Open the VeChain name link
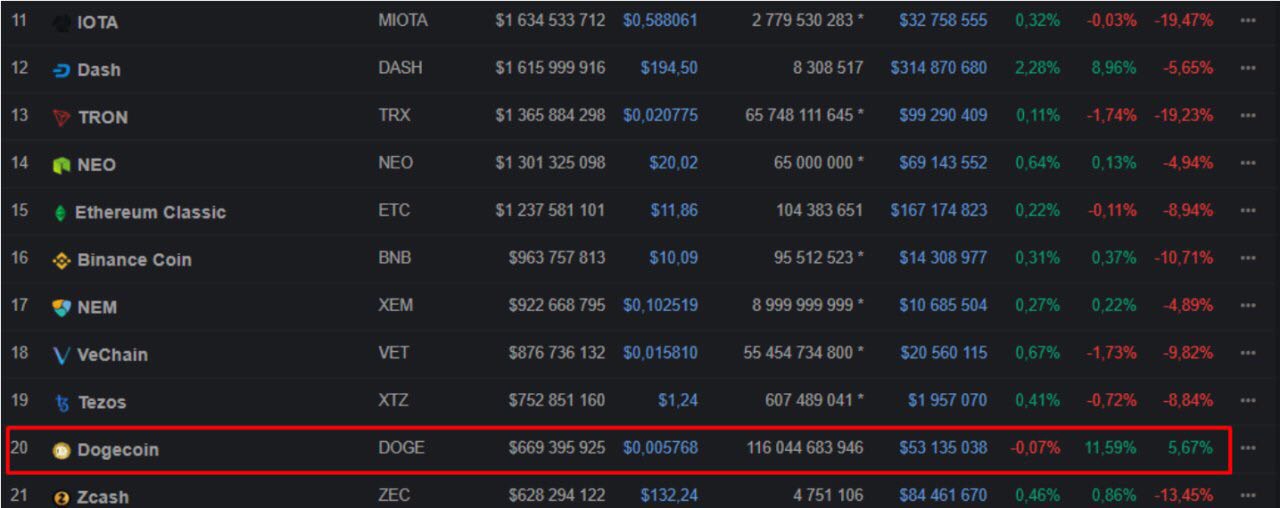The image size is (1280, 508). (x=113, y=355)
